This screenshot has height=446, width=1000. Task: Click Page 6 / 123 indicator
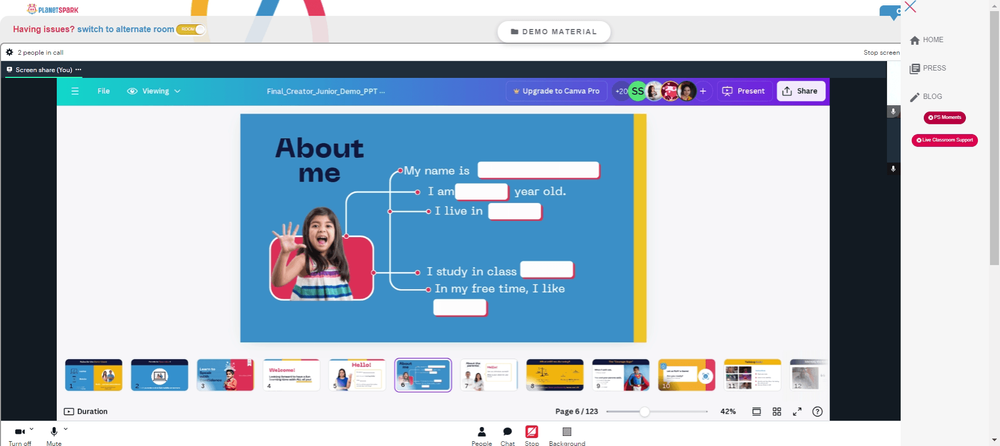click(577, 412)
